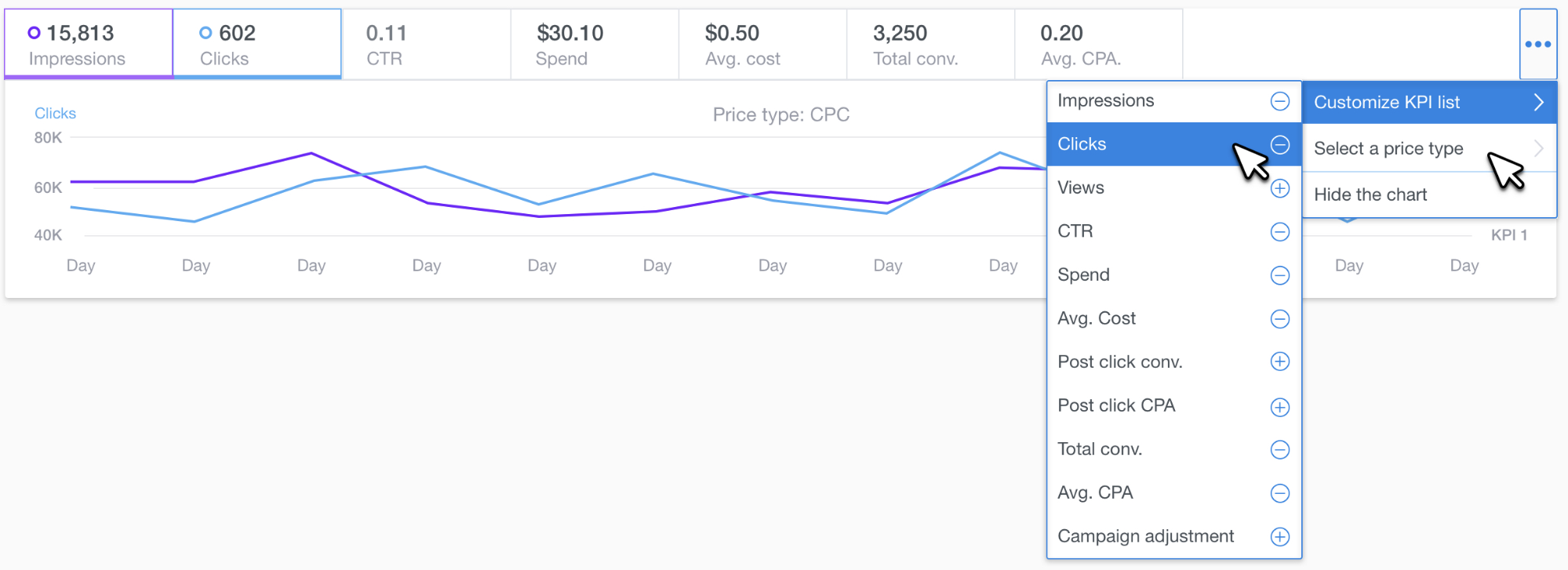Click the Views row label
Viewport: 1568px width, 570px height.
coord(1080,187)
